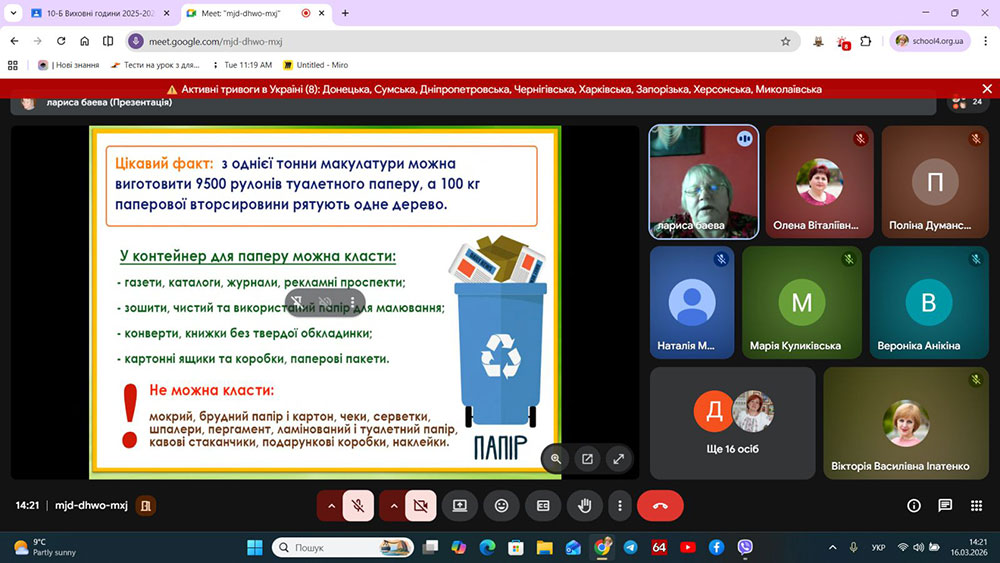Raise your hand in the meeting
1000x563 pixels.
pyautogui.click(x=584, y=506)
